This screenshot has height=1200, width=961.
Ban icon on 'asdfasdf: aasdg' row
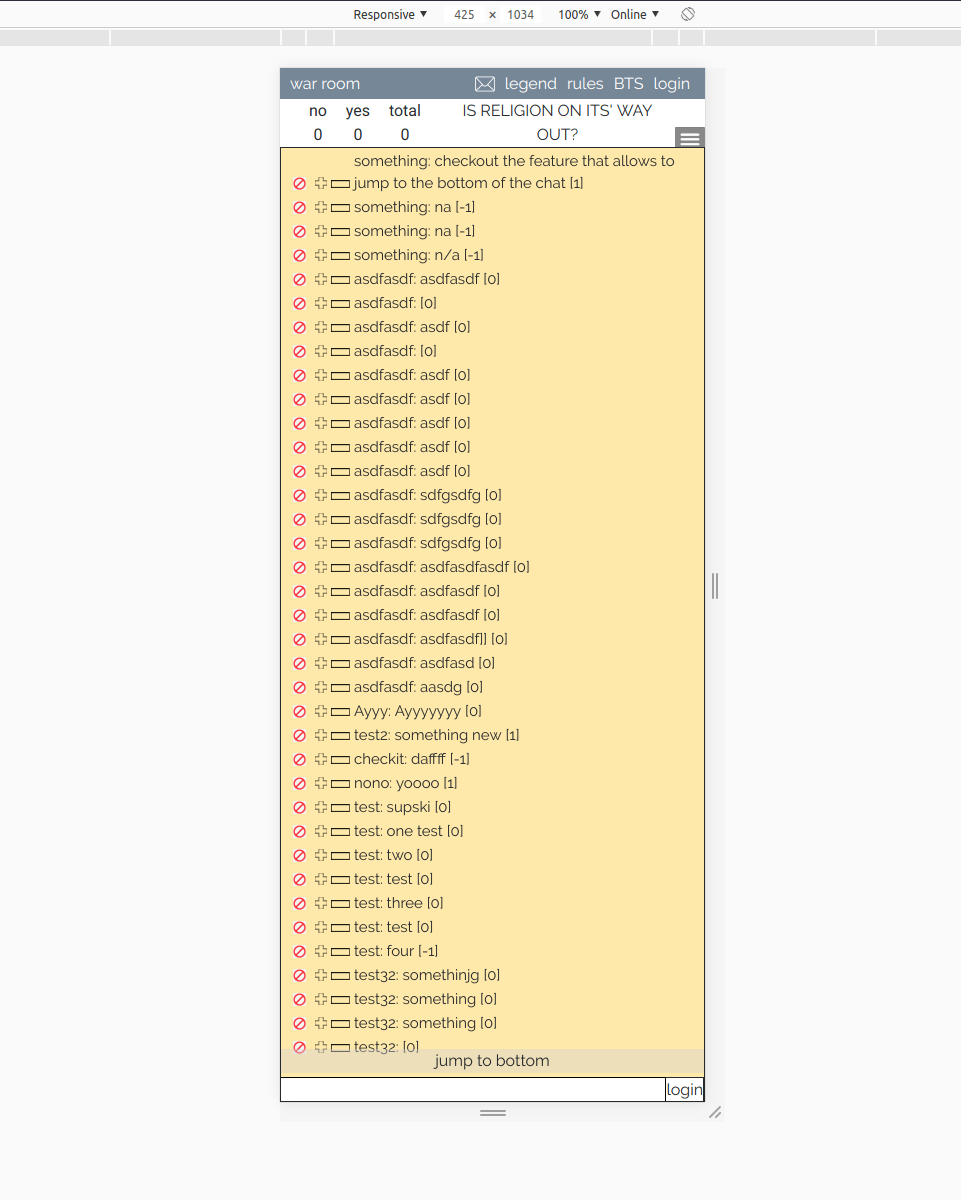click(x=299, y=688)
